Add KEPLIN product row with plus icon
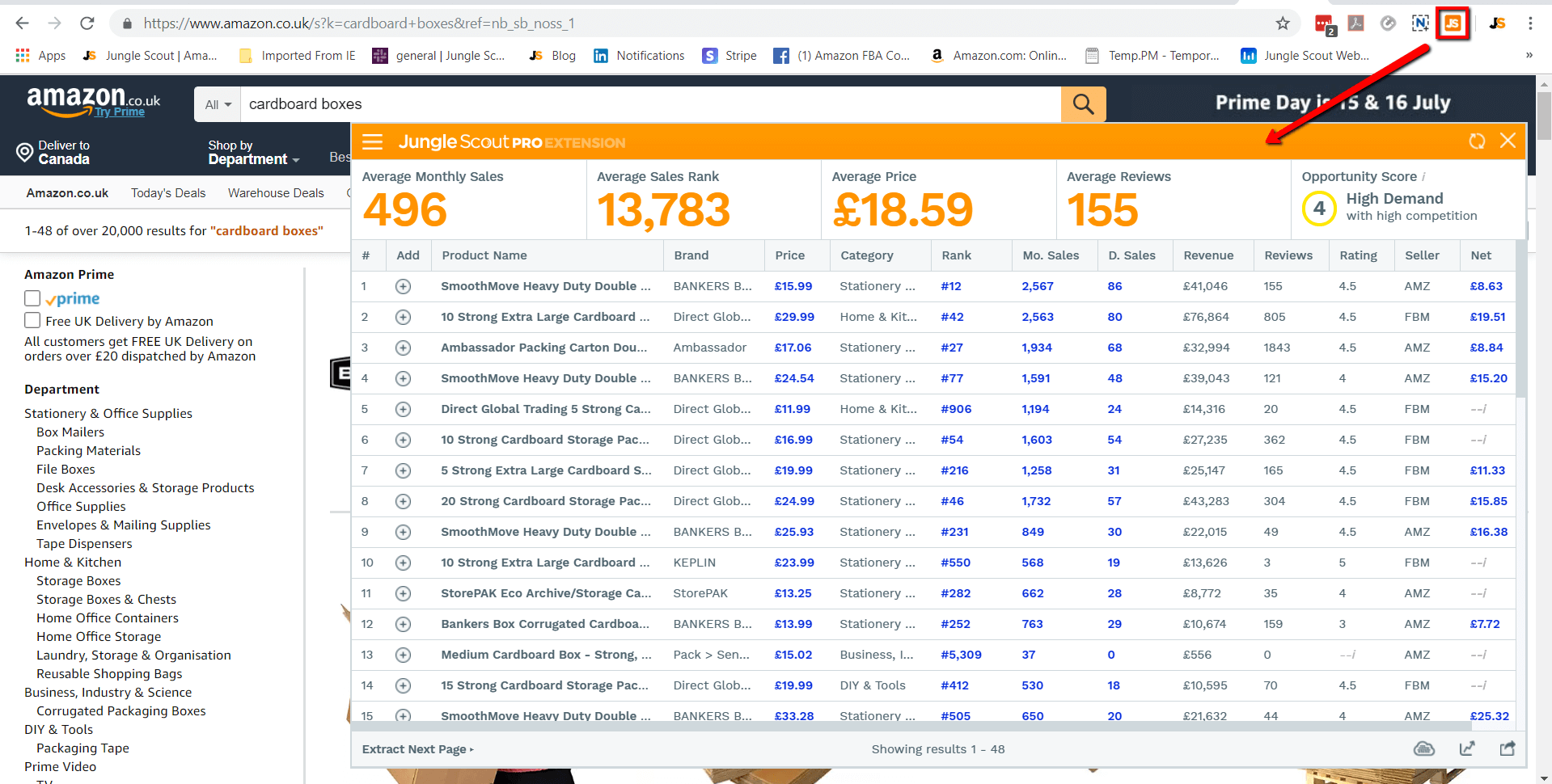1552x784 pixels. [403, 563]
